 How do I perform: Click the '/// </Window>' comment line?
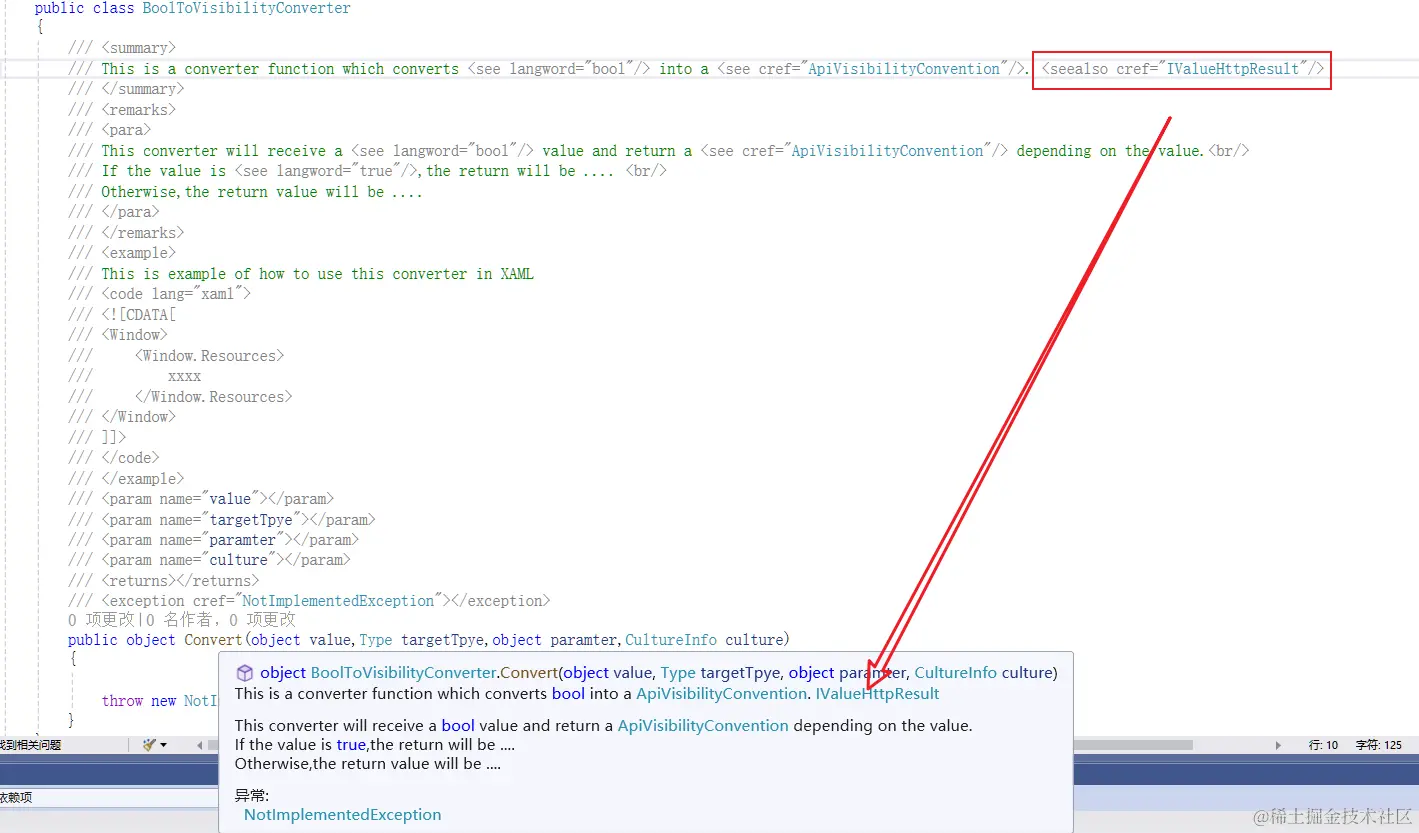click(x=122, y=417)
